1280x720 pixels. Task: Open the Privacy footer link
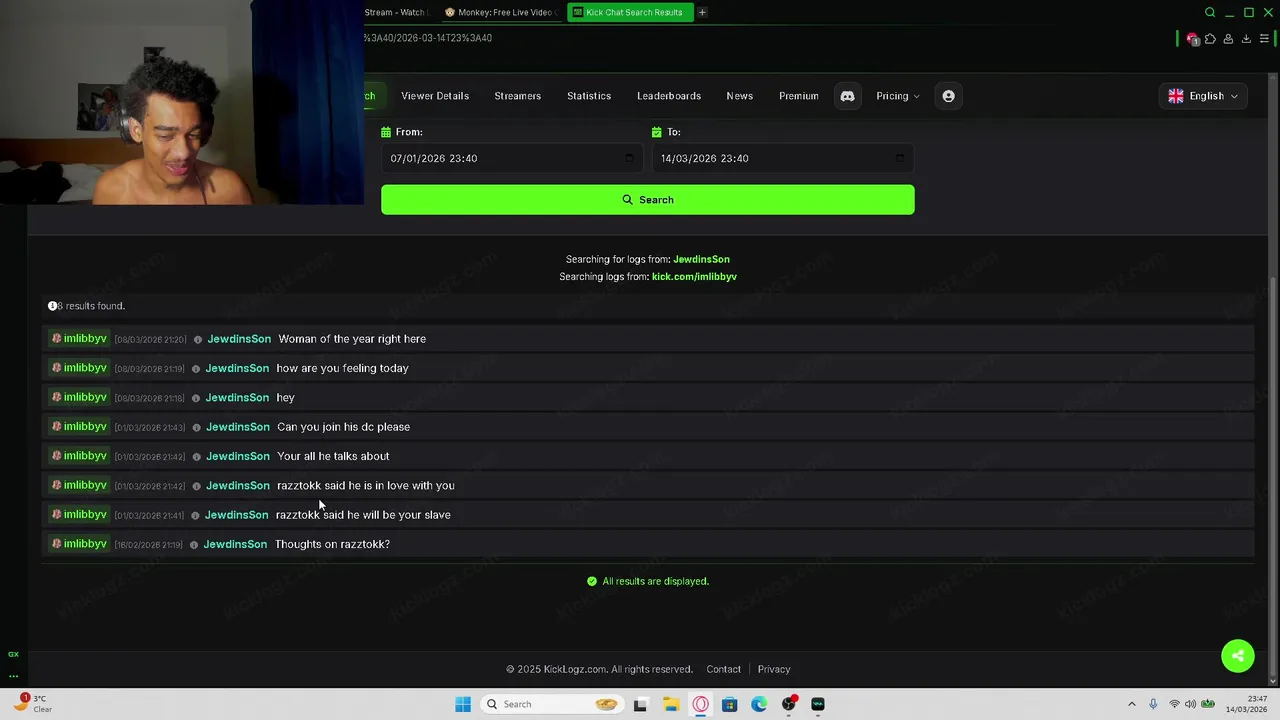click(774, 669)
